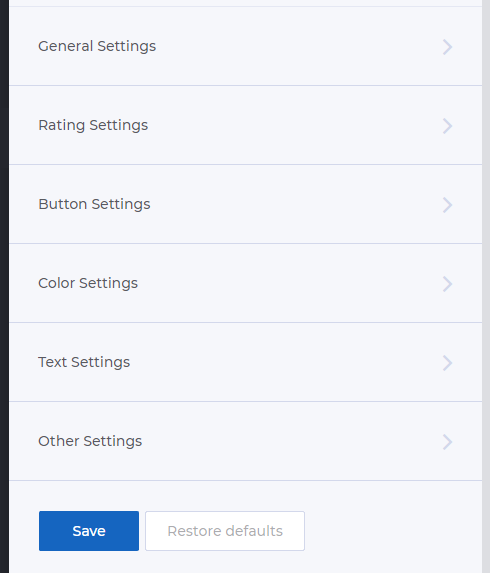The height and width of the screenshot is (573, 490).
Task: Click the vertical scrollbar at right edge
Action: pyautogui.click(x=486, y=286)
